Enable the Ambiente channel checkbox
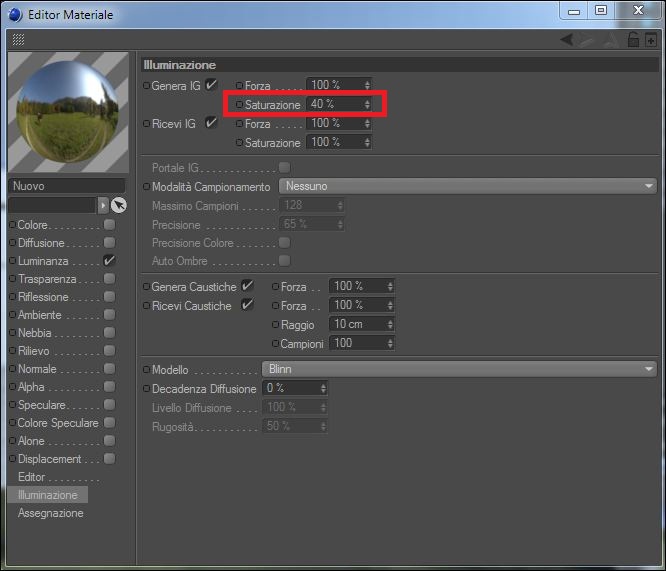Image resolution: width=666 pixels, height=571 pixels. [110, 314]
